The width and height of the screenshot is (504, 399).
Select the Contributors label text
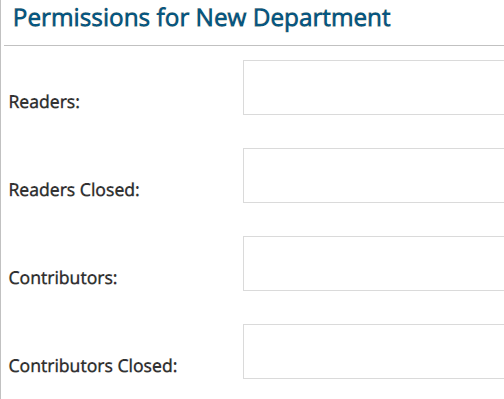coord(63,278)
